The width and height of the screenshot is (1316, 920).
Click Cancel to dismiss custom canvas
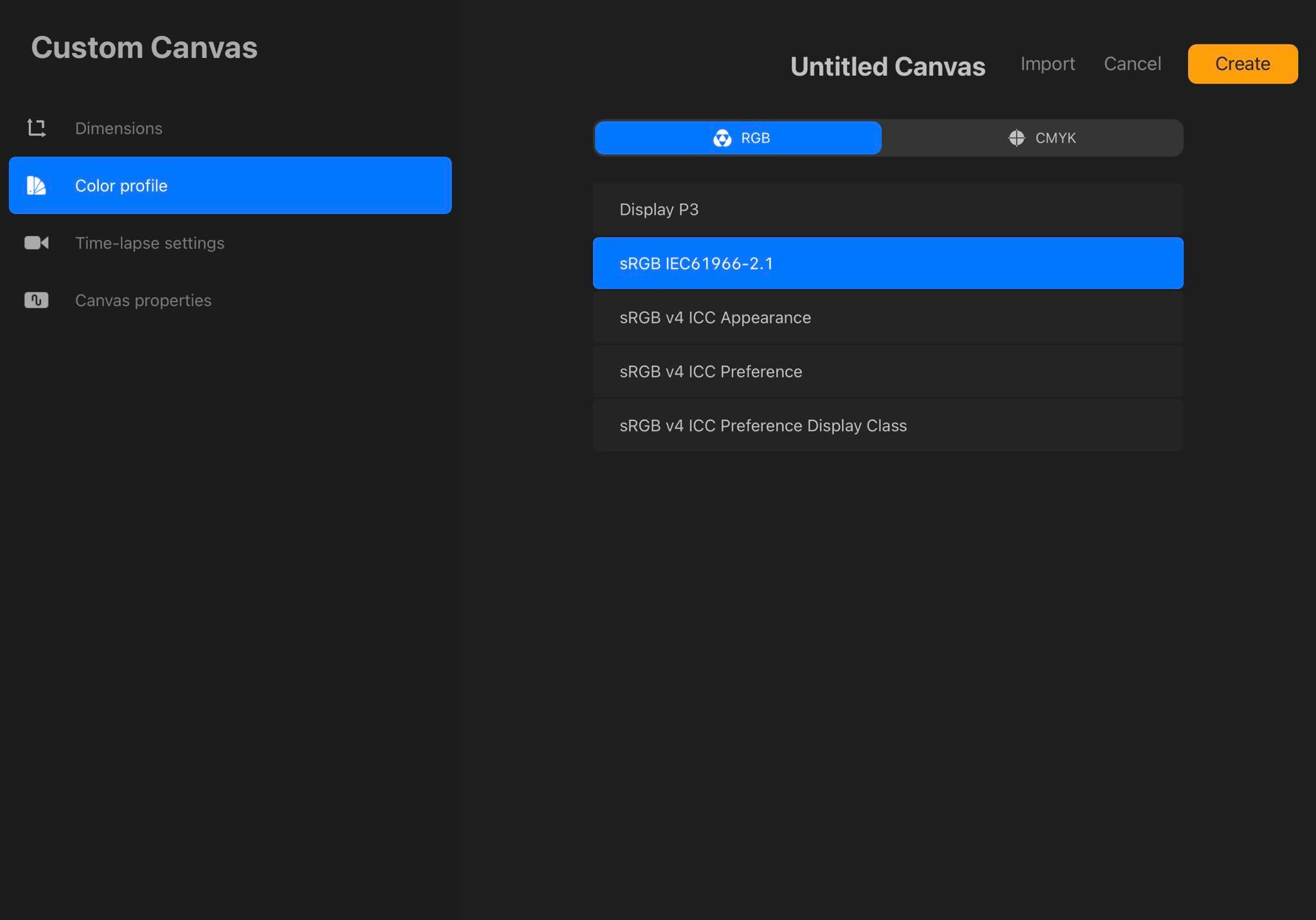[1132, 64]
